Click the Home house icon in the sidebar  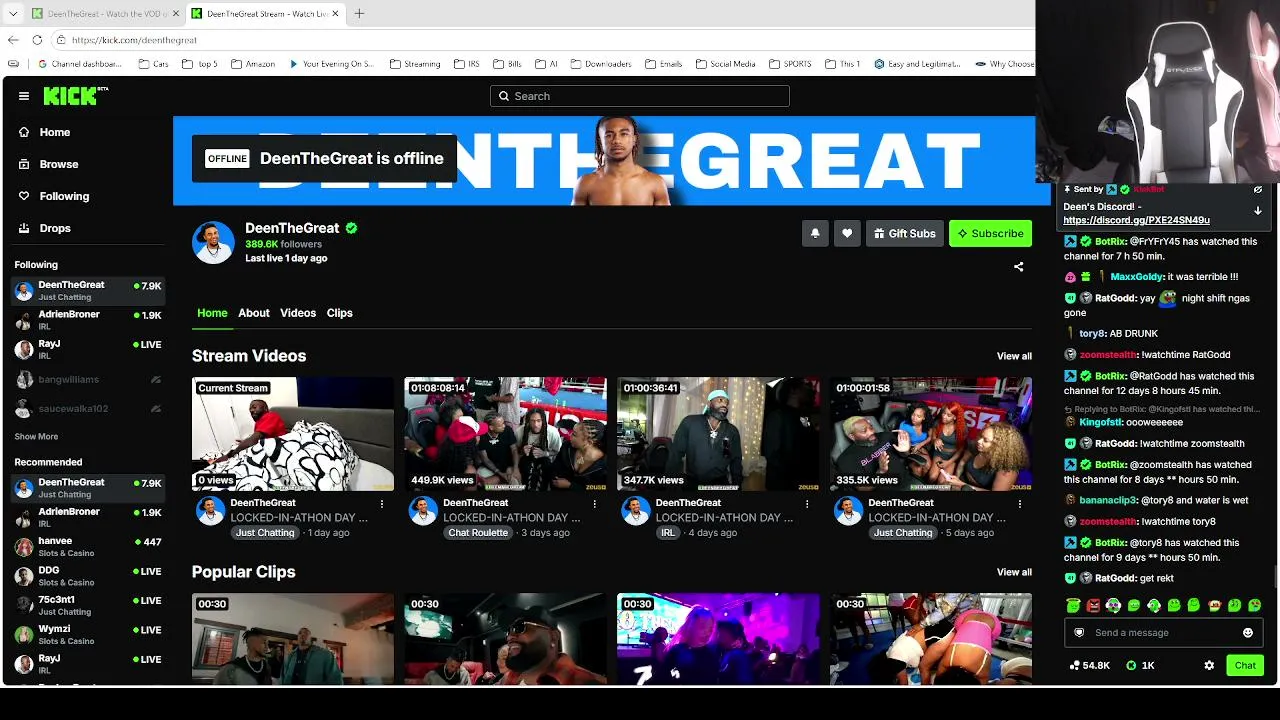coord(24,132)
